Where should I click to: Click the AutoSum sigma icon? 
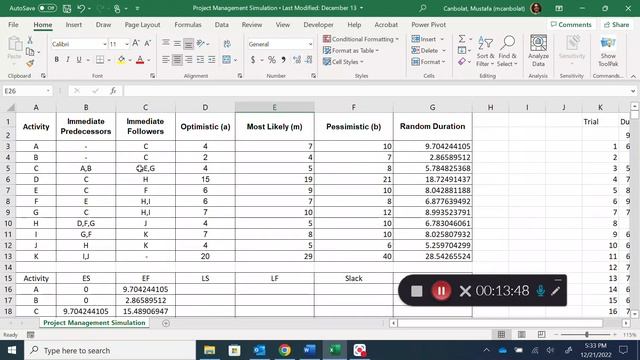tap(462, 39)
